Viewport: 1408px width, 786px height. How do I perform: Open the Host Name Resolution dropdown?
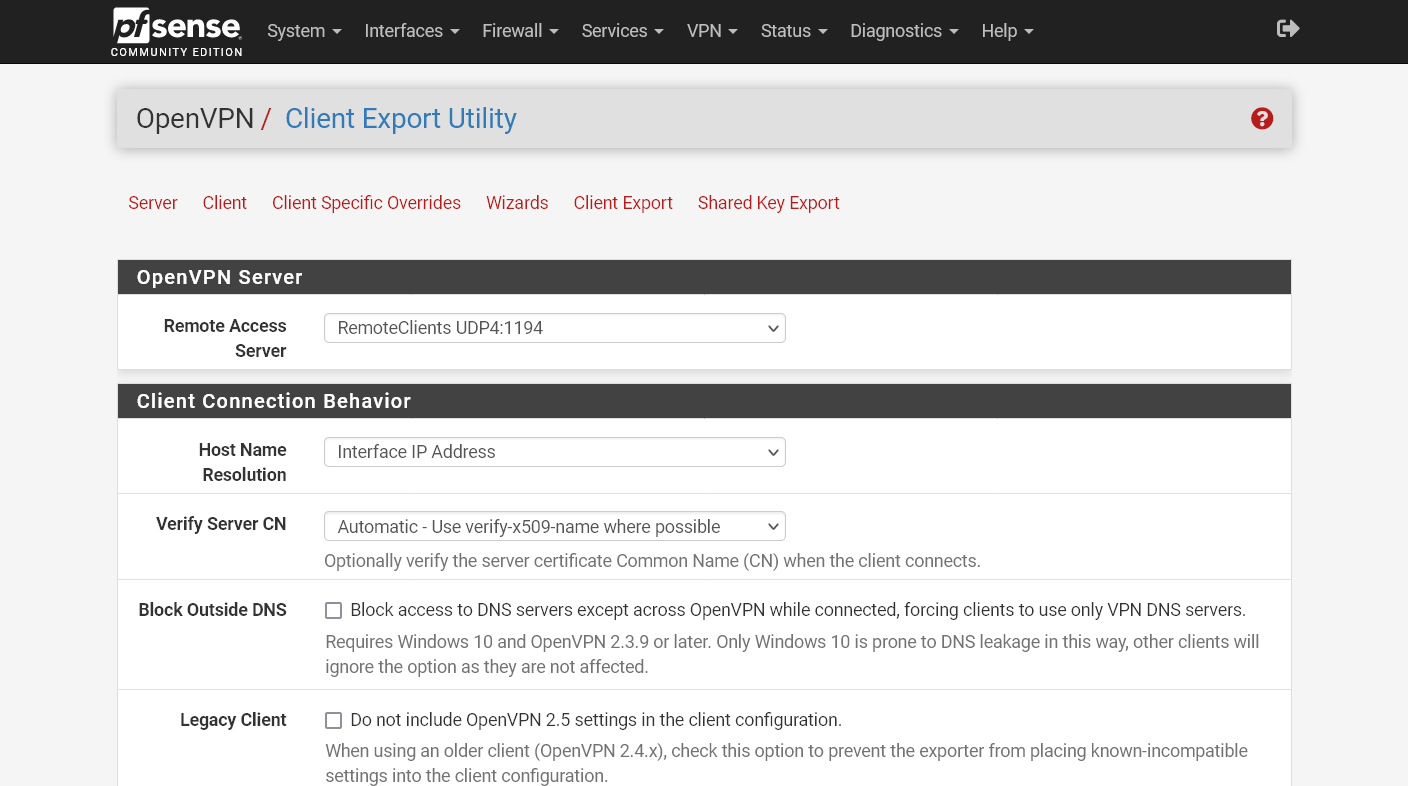[554, 452]
